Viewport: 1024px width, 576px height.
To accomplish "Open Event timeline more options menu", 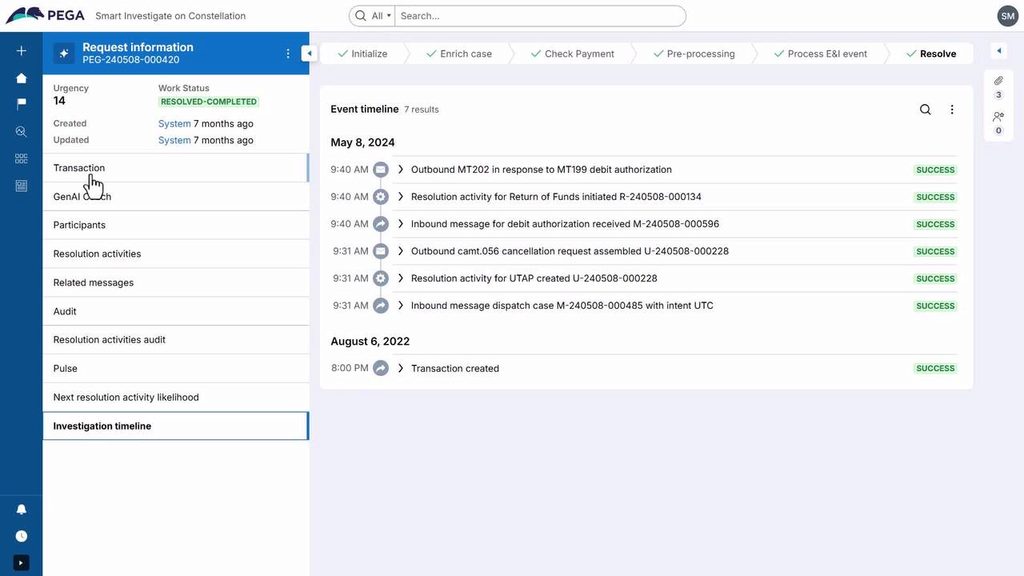I will click(952, 110).
